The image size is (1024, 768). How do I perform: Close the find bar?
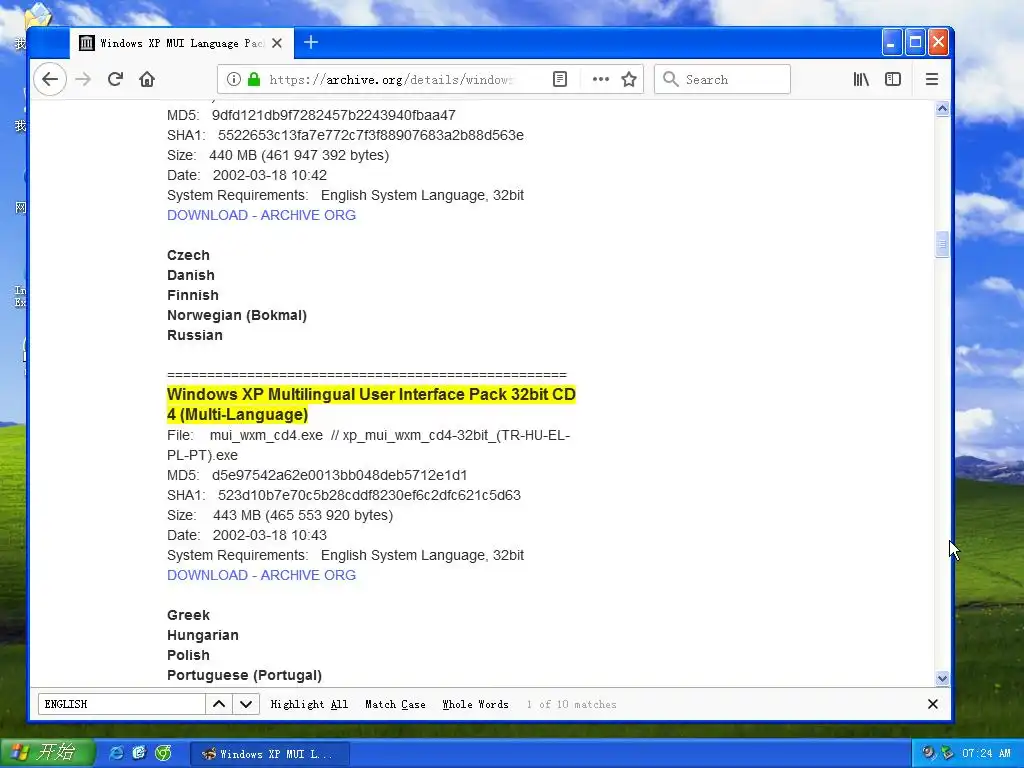click(x=933, y=704)
